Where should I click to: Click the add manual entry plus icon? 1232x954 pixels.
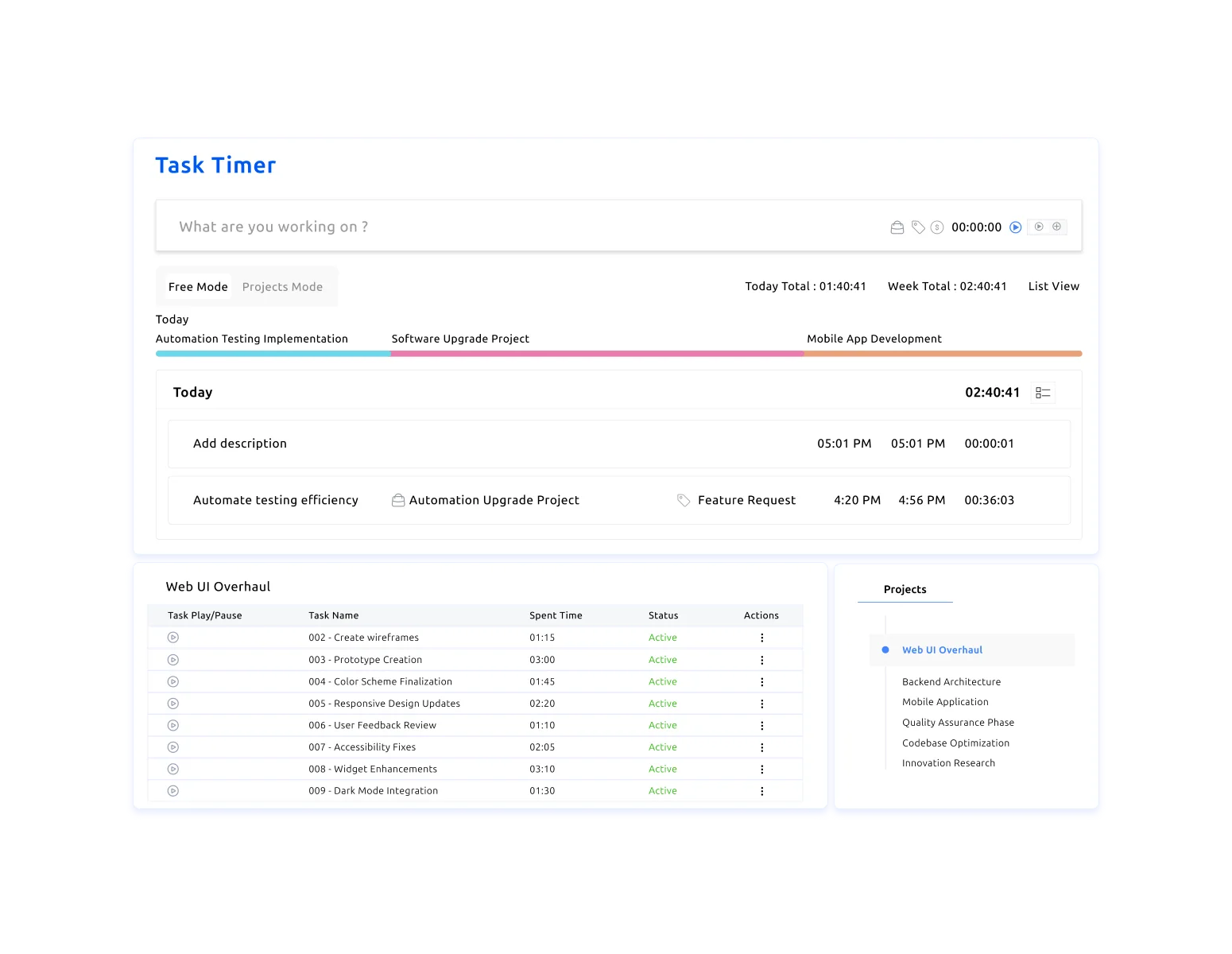tap(1057, 227)
